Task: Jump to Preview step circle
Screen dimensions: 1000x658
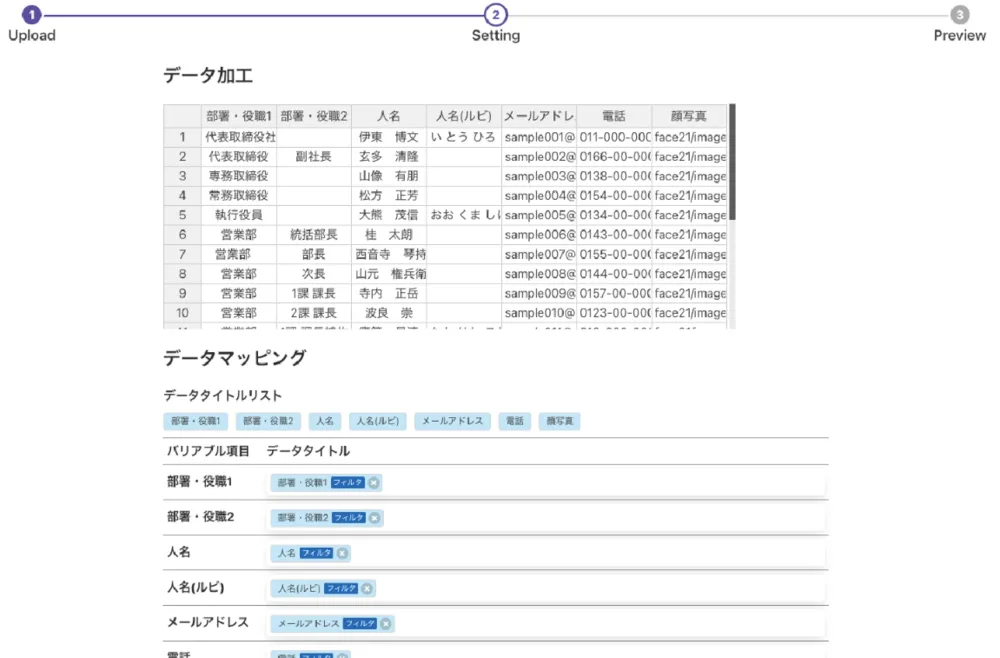Action: 960,14
